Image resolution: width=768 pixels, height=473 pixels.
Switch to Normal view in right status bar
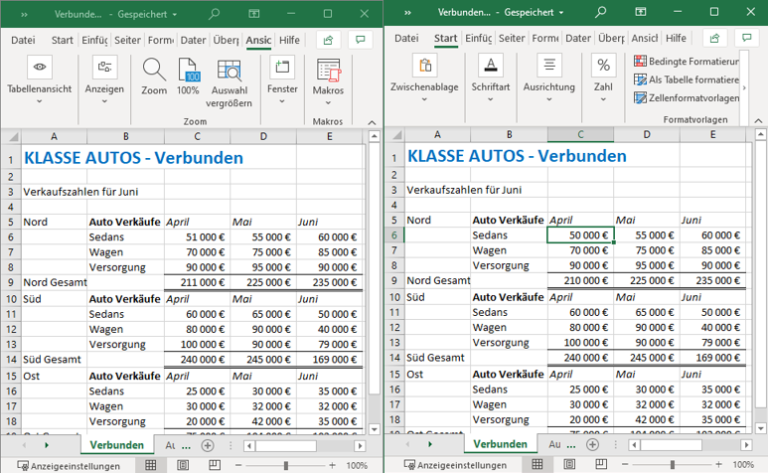point(537,464)
